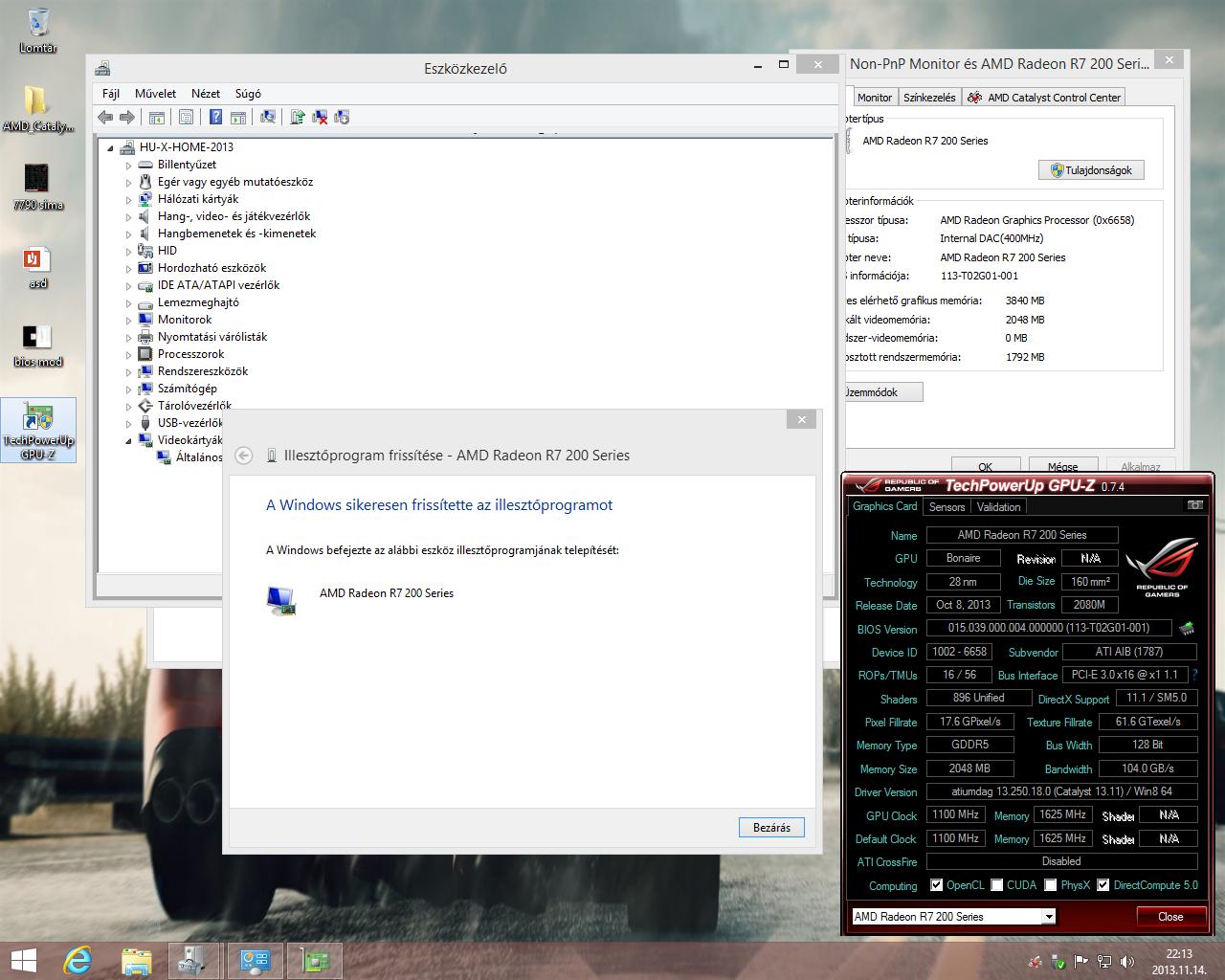This screenshot has height=980, width=1225.
Task: Click the back arrow in driver update wizard
Action: (244, 456)
